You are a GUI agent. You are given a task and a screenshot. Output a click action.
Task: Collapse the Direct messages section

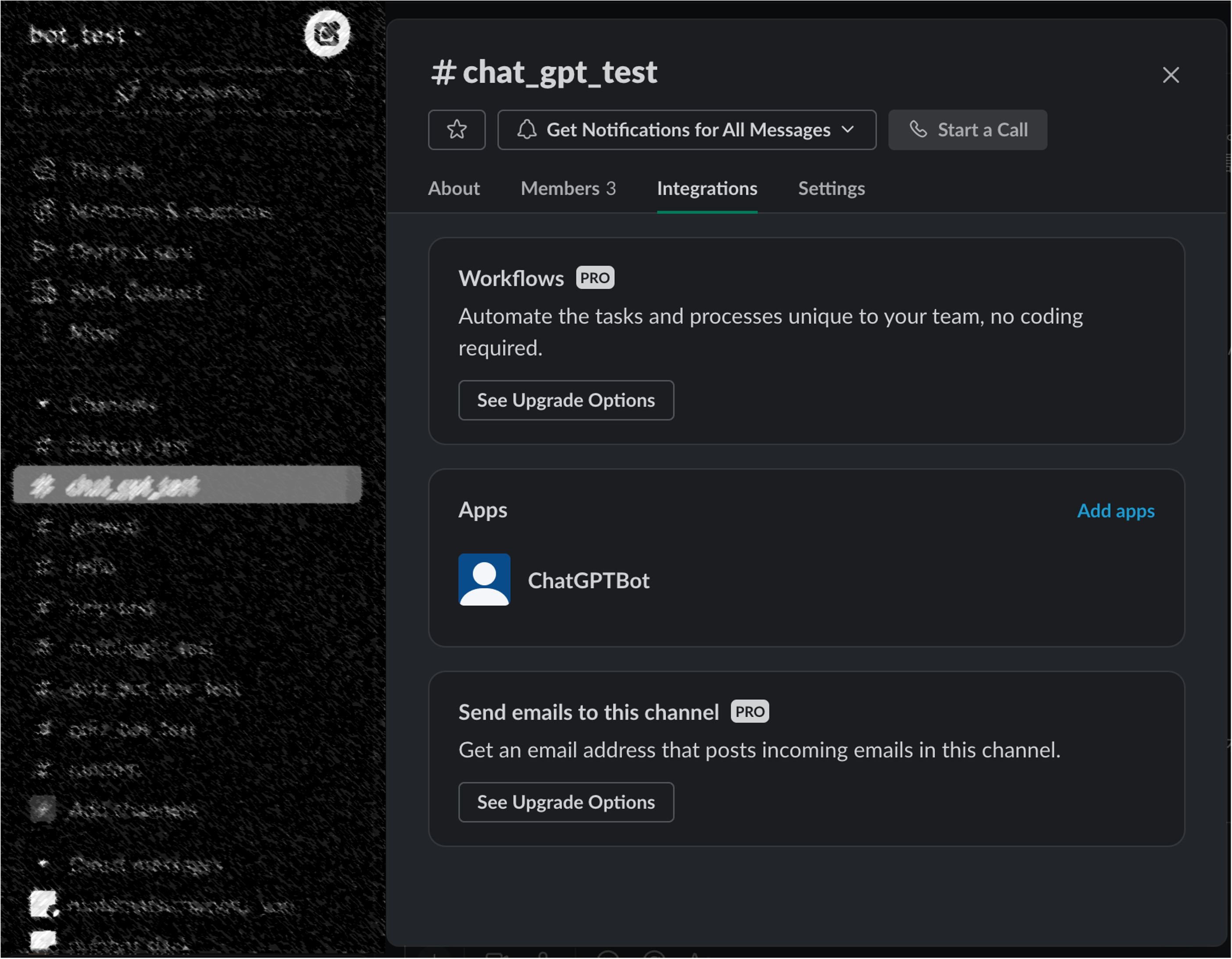tap(43, 863)
